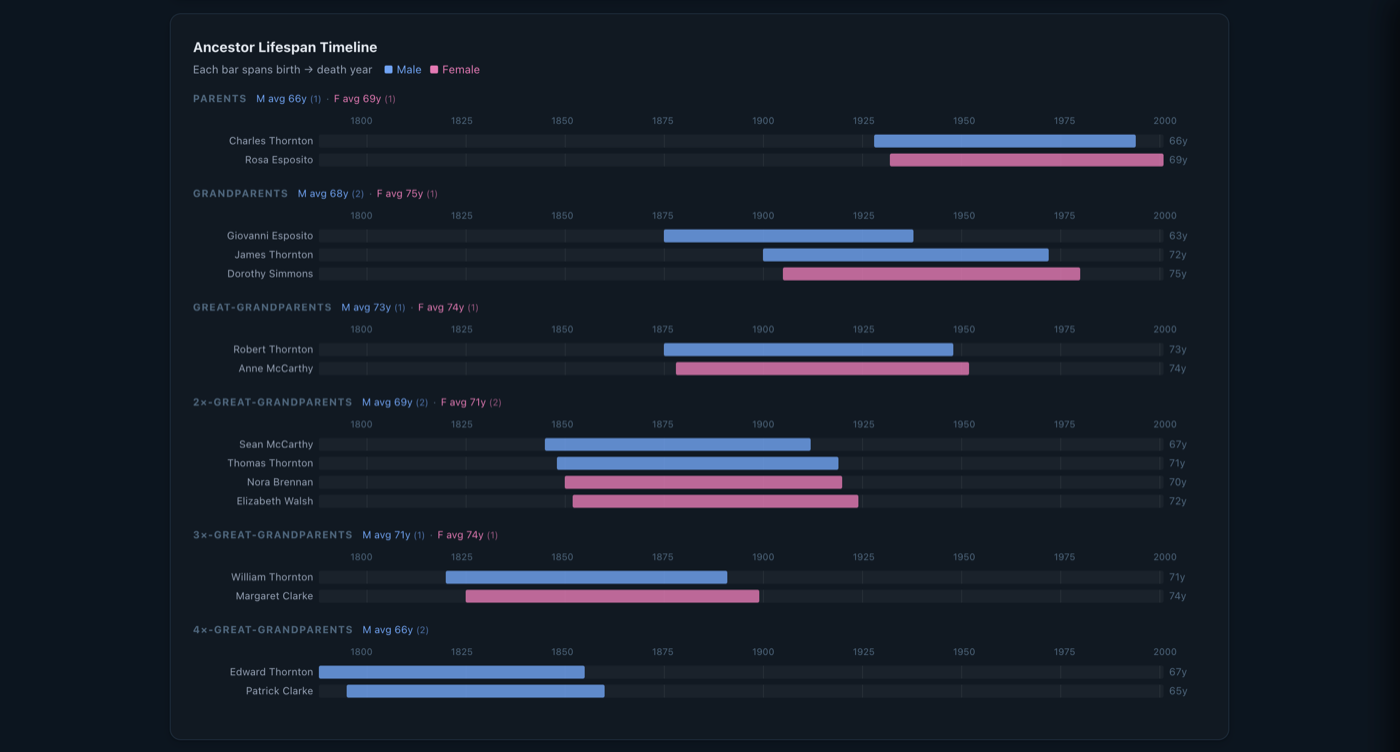This screenshot has width=1400, height=752.
Task: Click the Male legend blue swatch
Action: click(x=389, y=70)
